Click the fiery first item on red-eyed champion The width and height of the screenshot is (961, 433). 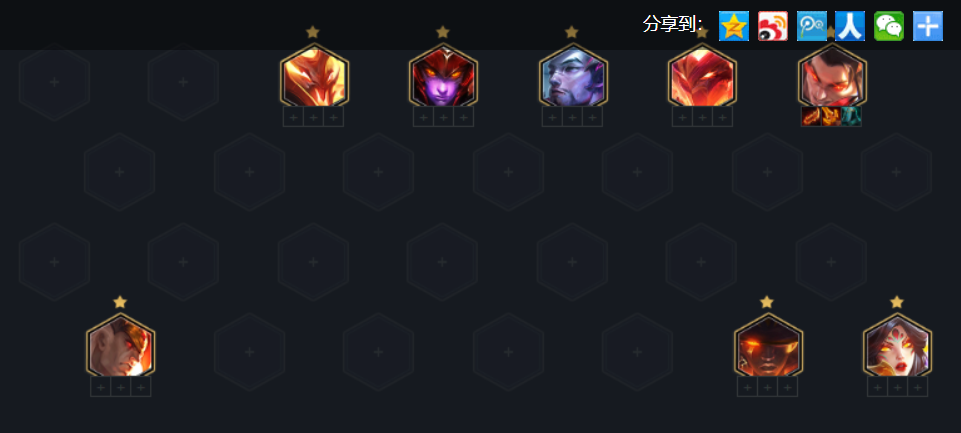click(x=811, y=116)
